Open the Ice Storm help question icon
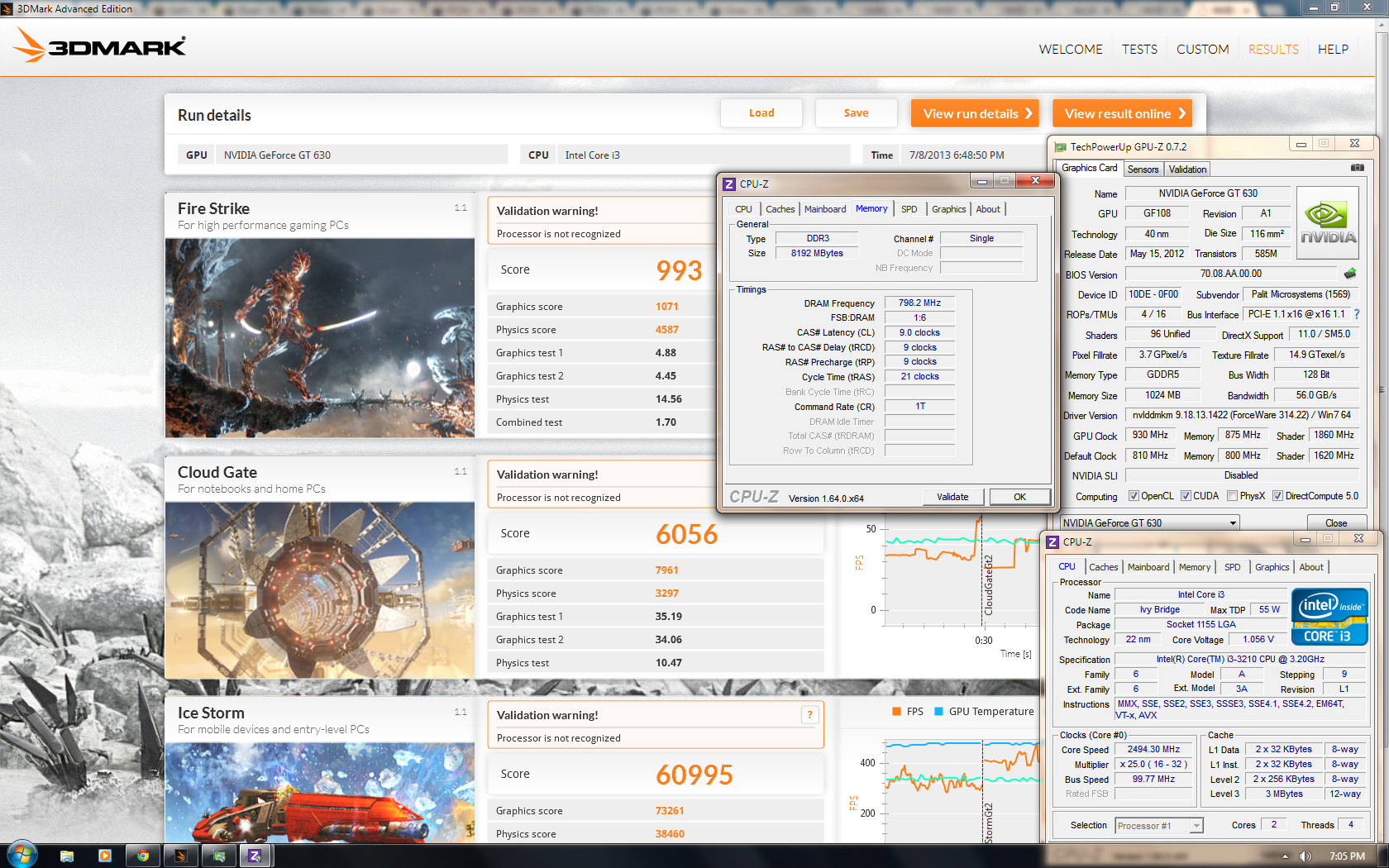 (810, 715)
